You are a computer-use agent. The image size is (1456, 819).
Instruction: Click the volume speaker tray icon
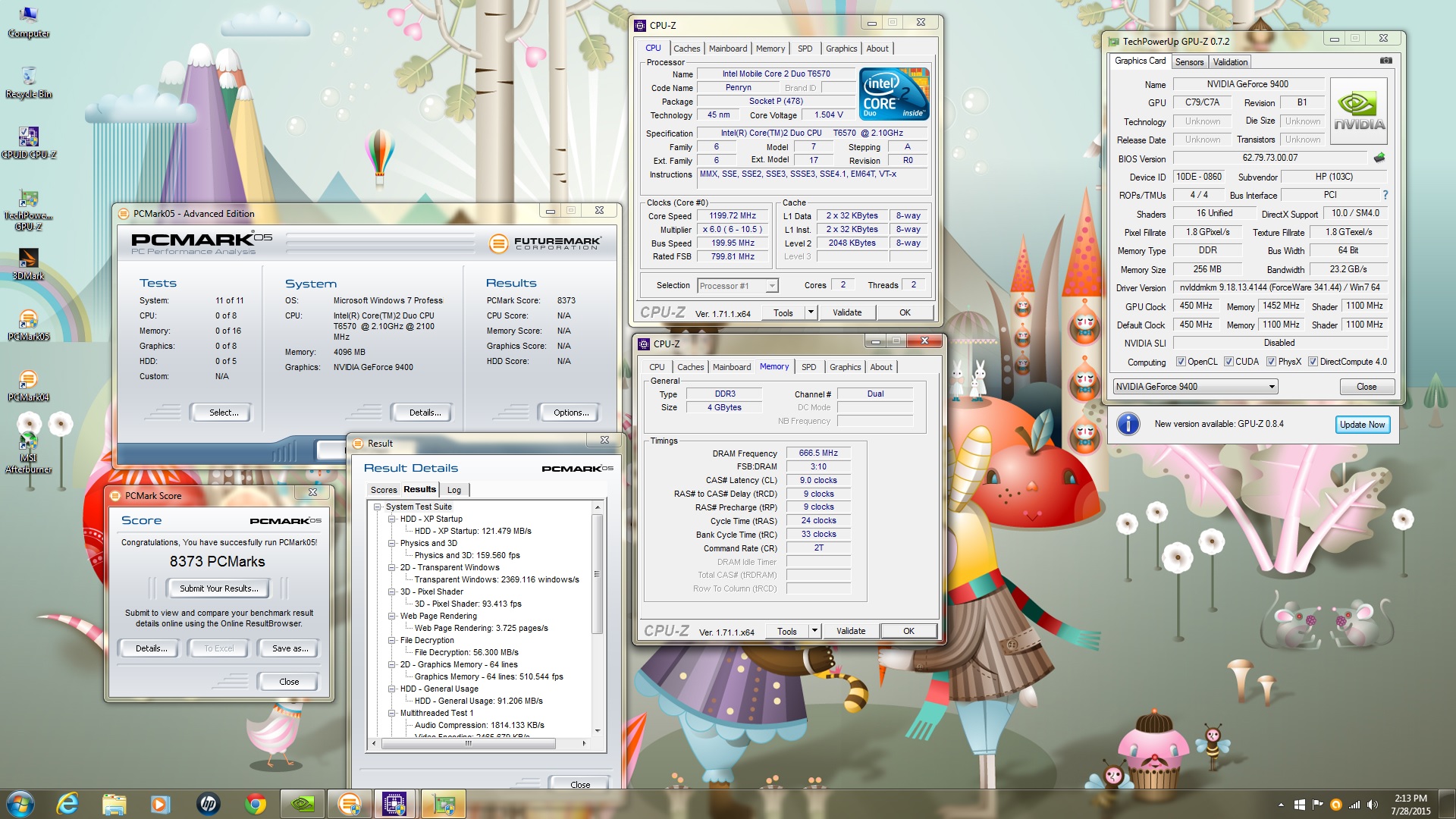tap(1373, 805)
